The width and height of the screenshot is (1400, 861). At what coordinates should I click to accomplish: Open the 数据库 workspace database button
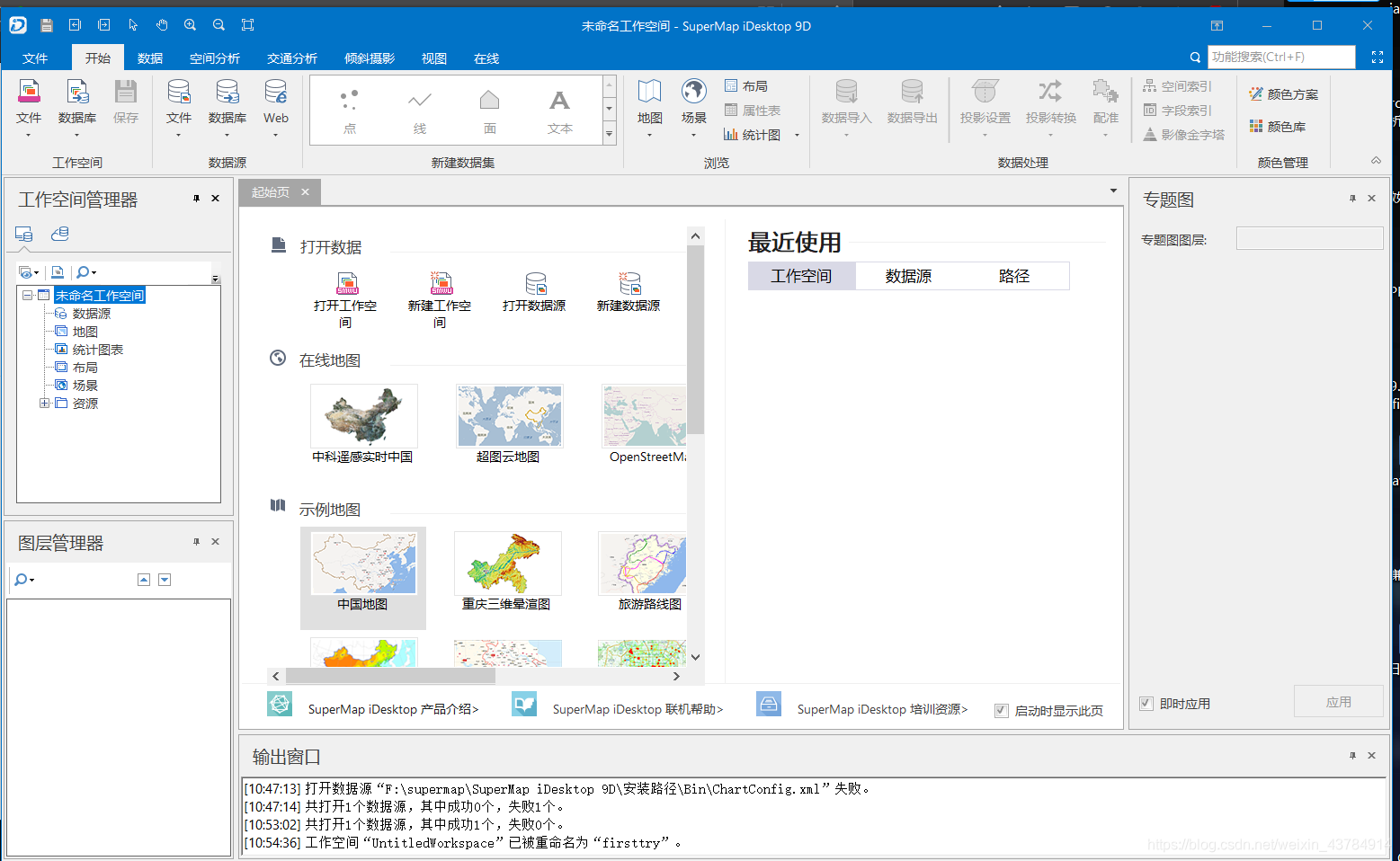pos(77,108)
